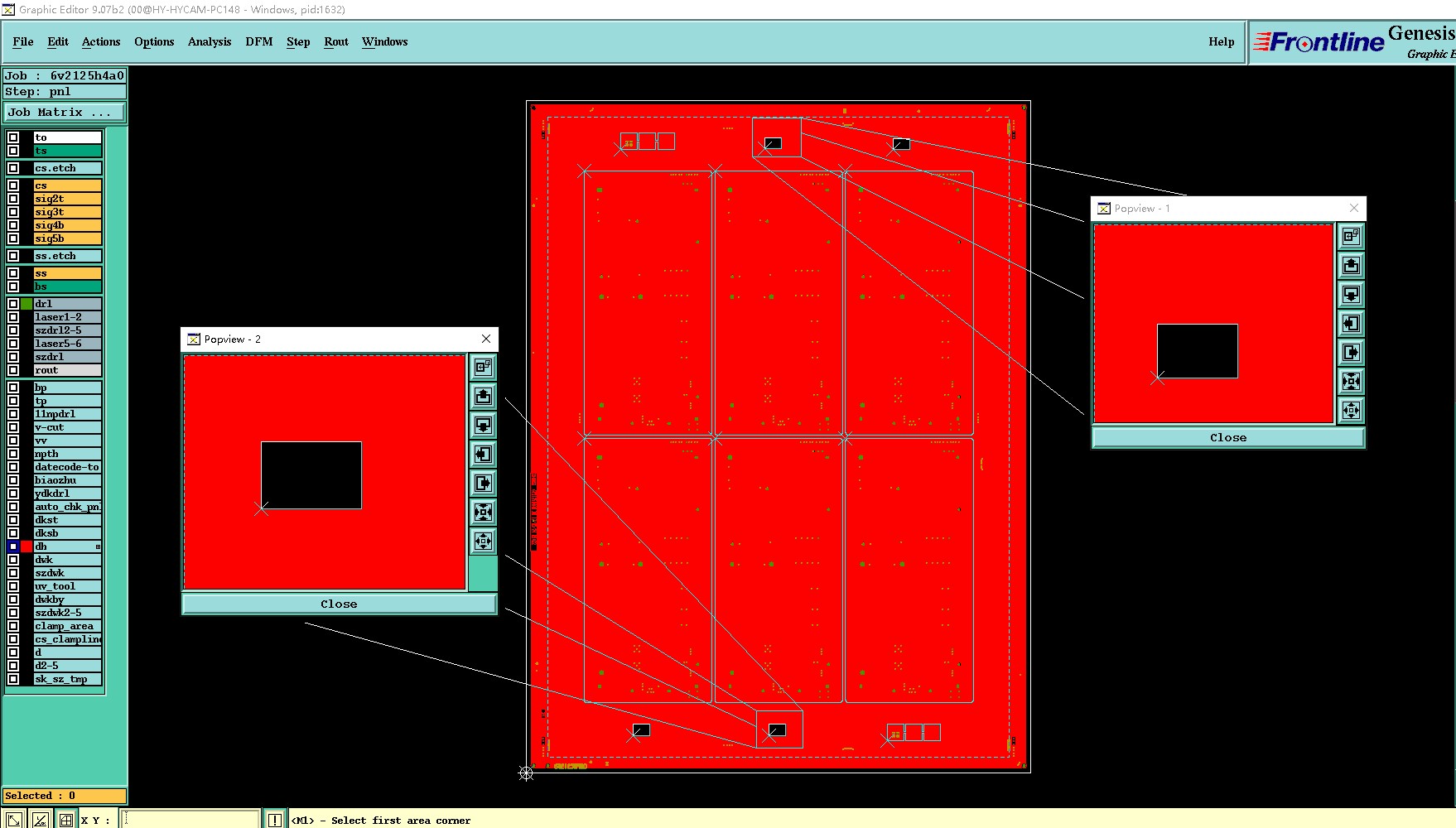Pan left in Popview 1
Viewport: 1456px width, 828px height.
click(x=1351, y=324)
